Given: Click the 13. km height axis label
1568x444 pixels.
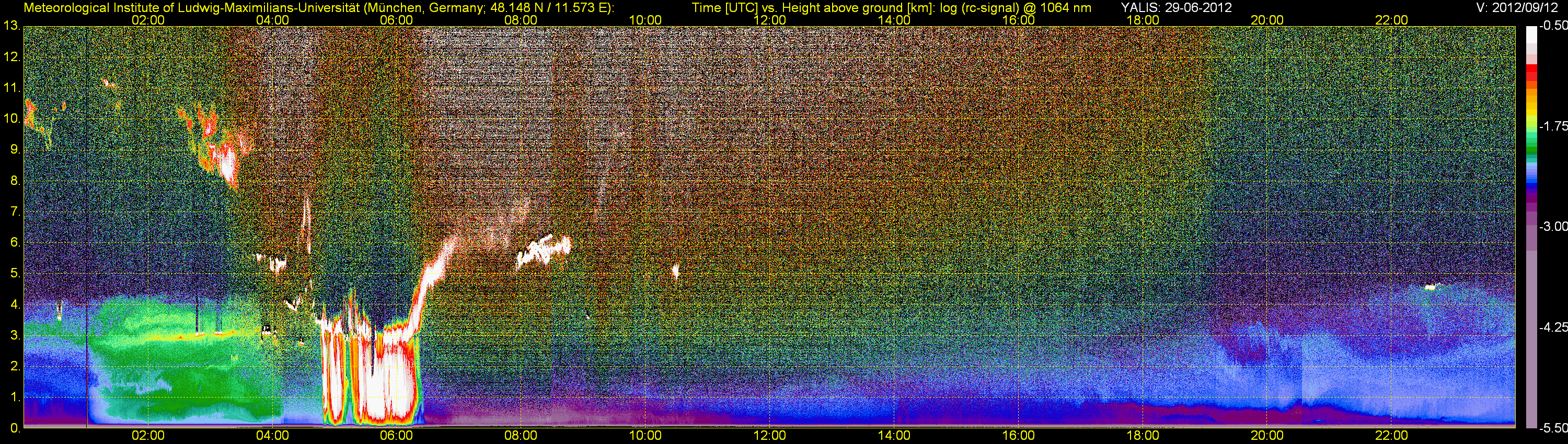Looking at the screenshot, I should click(11, 26).
